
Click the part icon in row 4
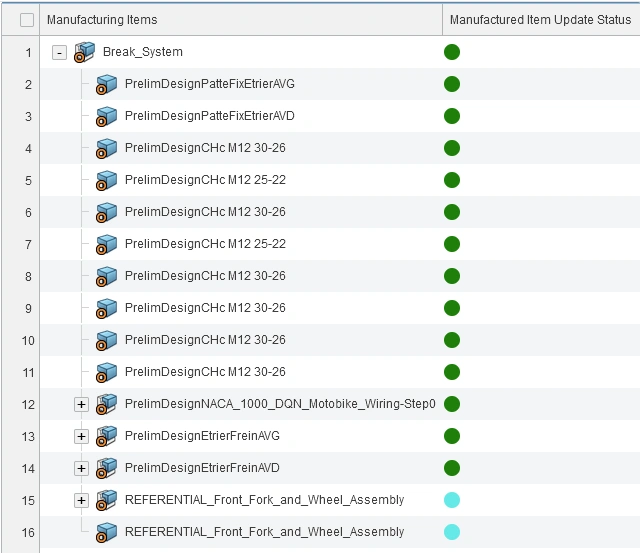coord(106,148)
